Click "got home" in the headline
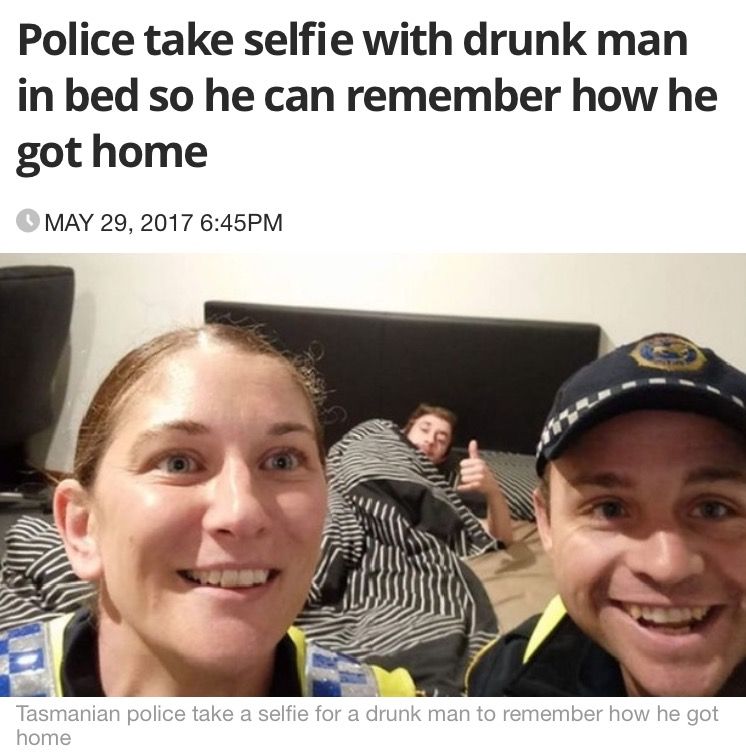The height and width of the screenshot is (753, 746). [x=112, y=153]
